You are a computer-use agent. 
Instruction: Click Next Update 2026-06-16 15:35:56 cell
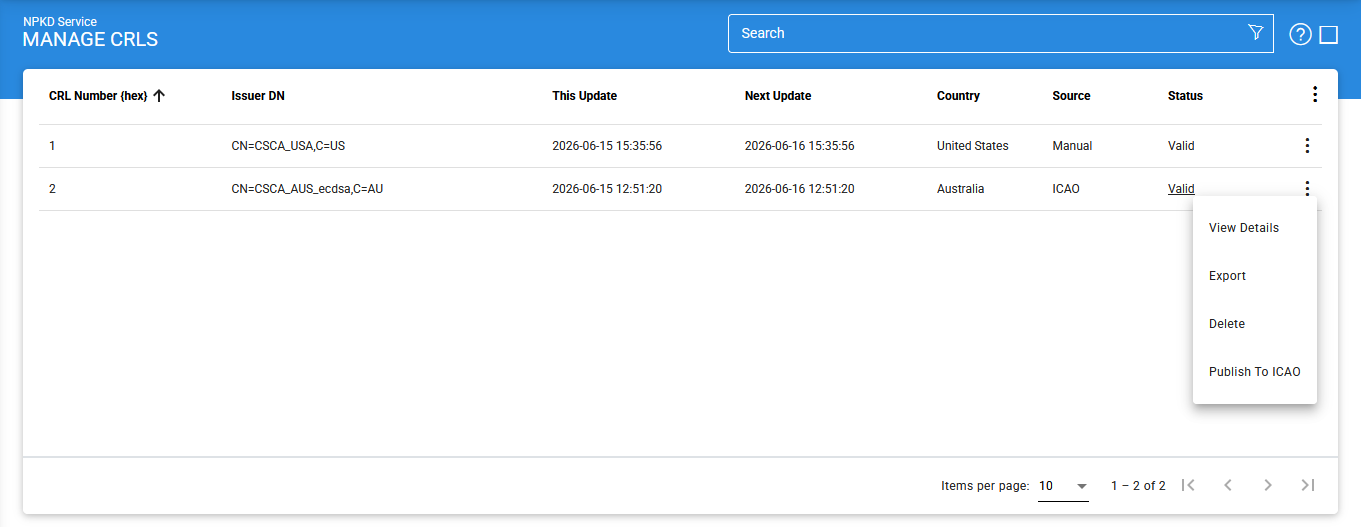point(799,146)
